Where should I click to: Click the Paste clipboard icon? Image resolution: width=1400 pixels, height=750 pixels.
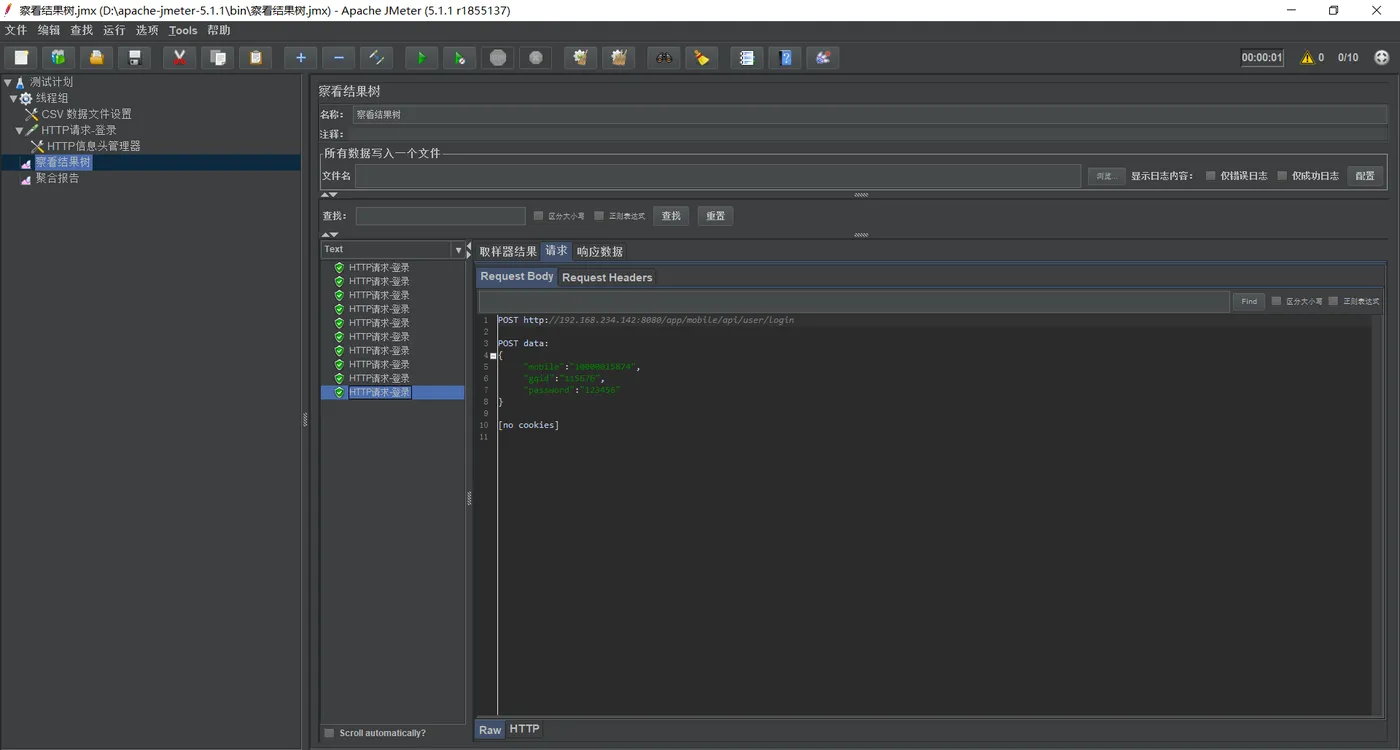(x=255, y=58)
